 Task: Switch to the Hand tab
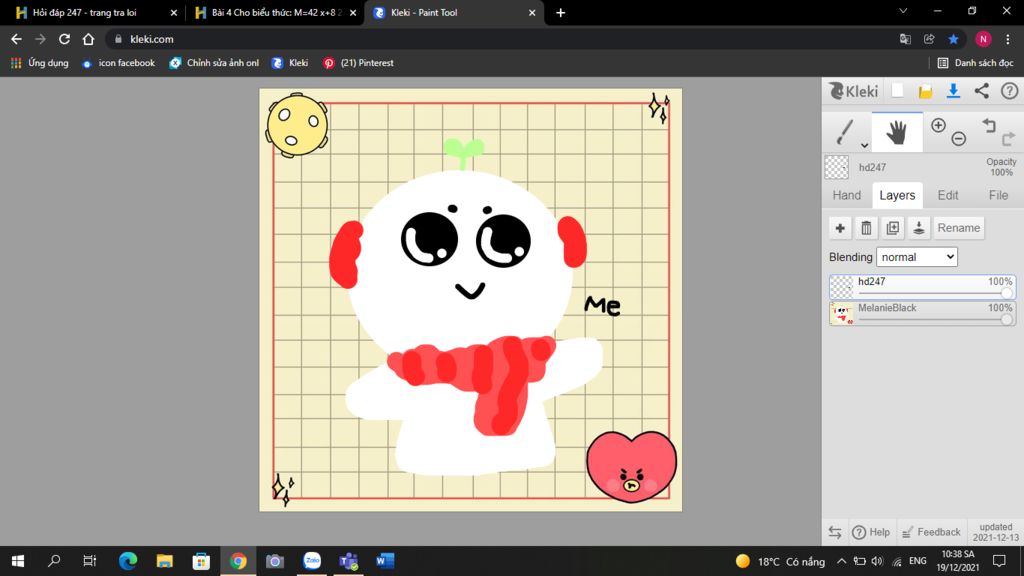846,195
